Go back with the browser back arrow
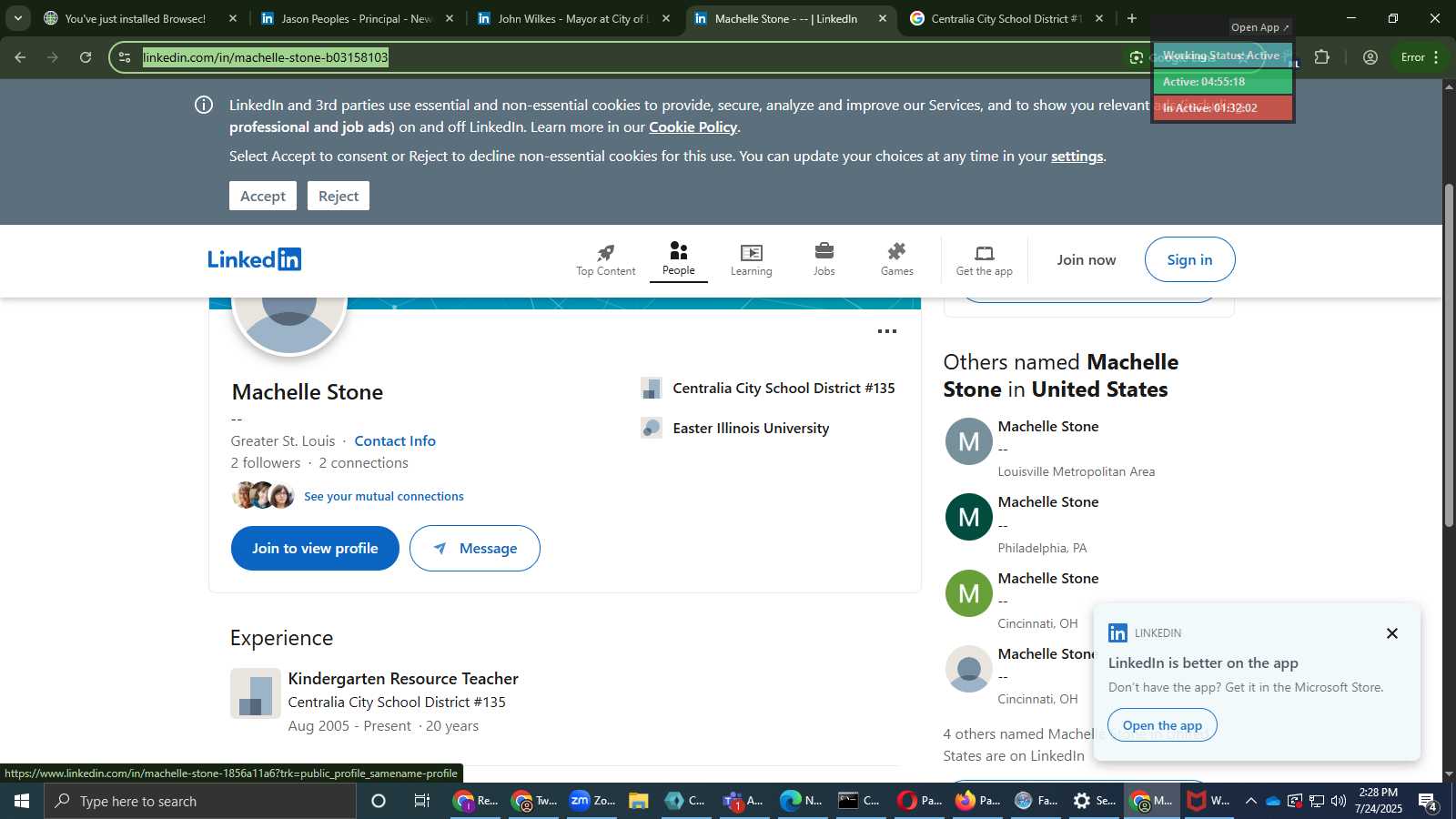Screen dimensions: 1456x819 20,57
